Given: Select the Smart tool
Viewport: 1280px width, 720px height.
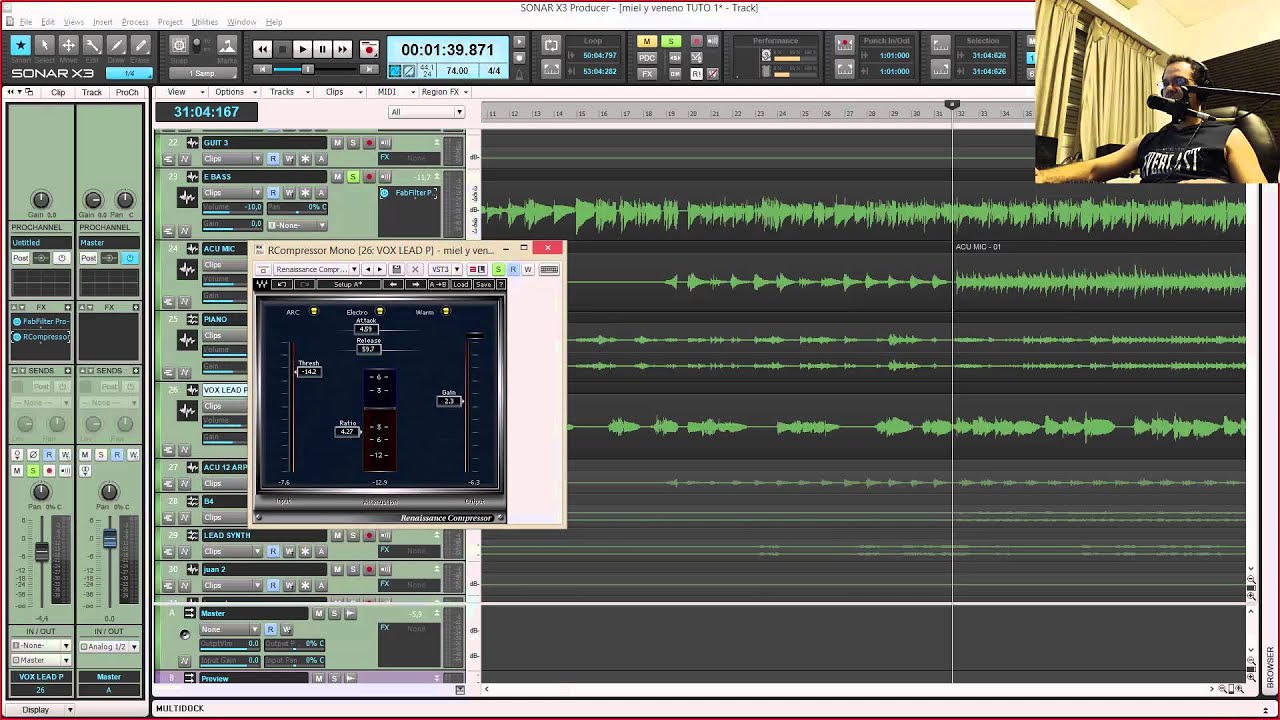Looking at the screenshot, I should (x=20, y=45).
